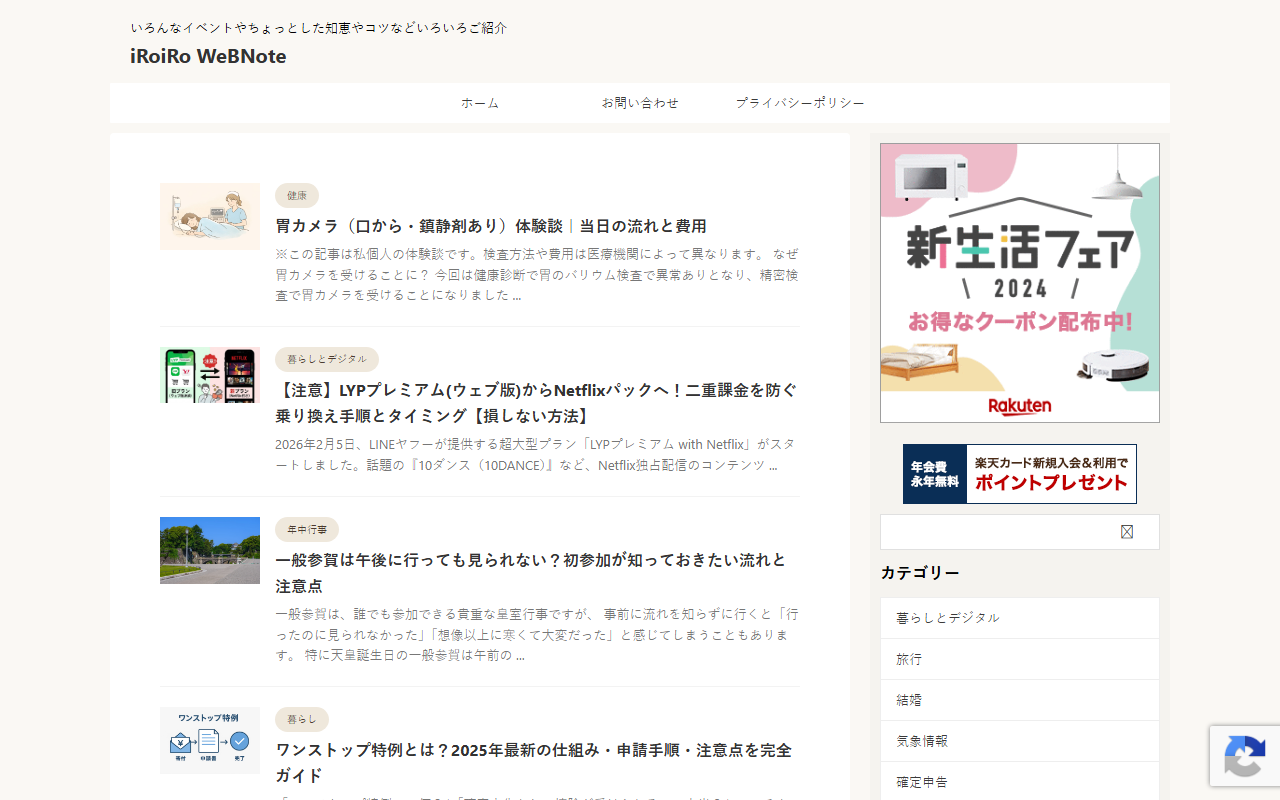Select the 確定申告 category
Screen dimensions: 1280x800
pyautogui.click(x=1020, y=781)
